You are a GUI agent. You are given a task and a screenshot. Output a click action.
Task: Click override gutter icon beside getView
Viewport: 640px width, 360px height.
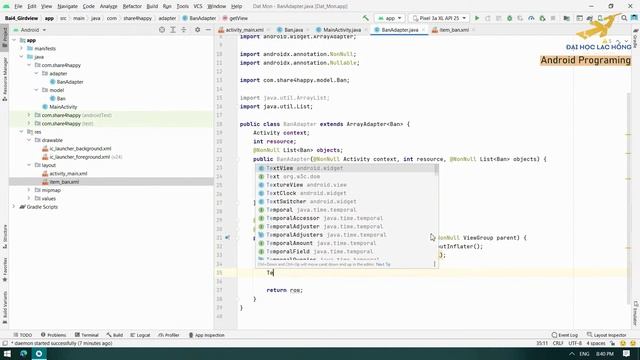point(227,238)
